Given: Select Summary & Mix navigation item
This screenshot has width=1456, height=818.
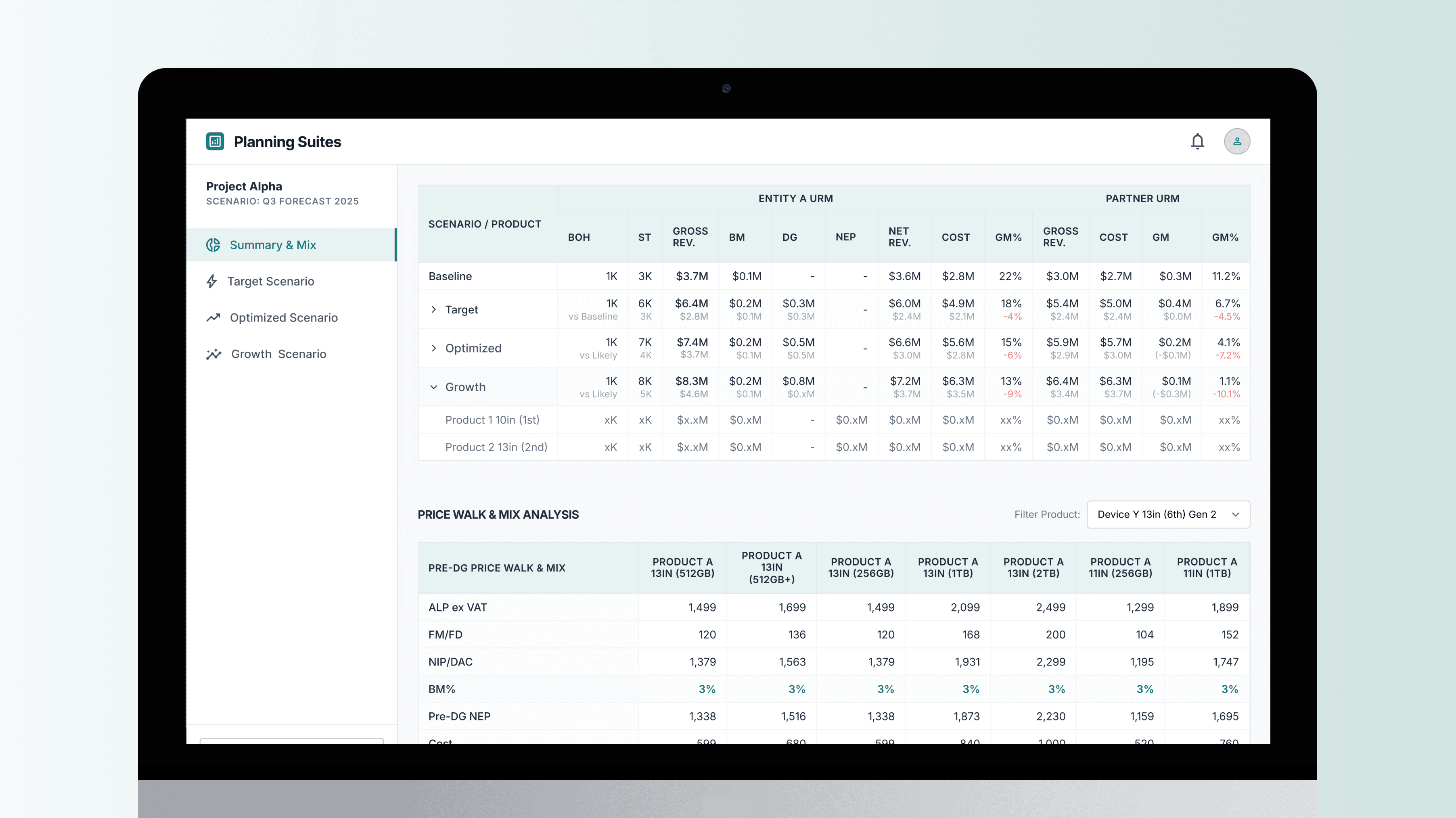Looking at the screenshot, I should 272,244.
